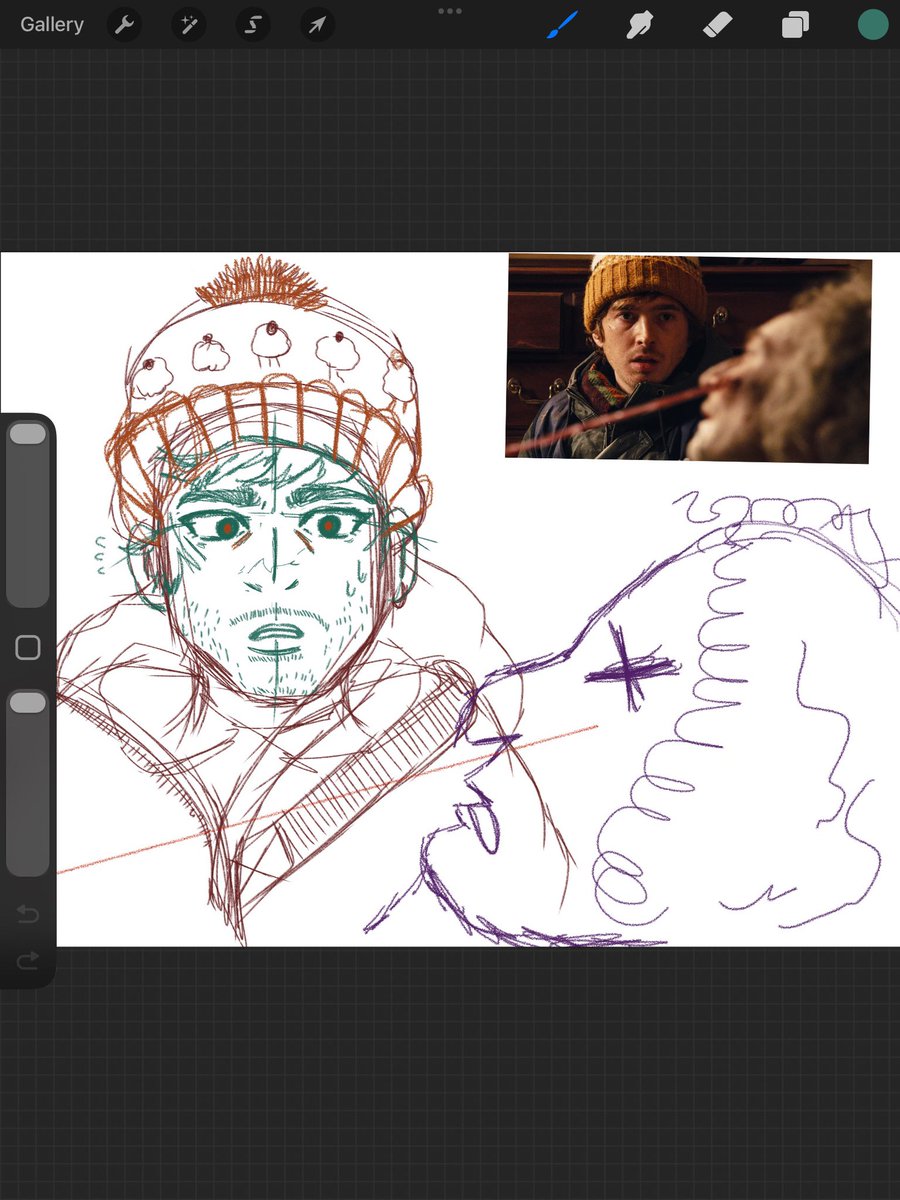
Task: Redo the last action
Action: click(28, 961)
